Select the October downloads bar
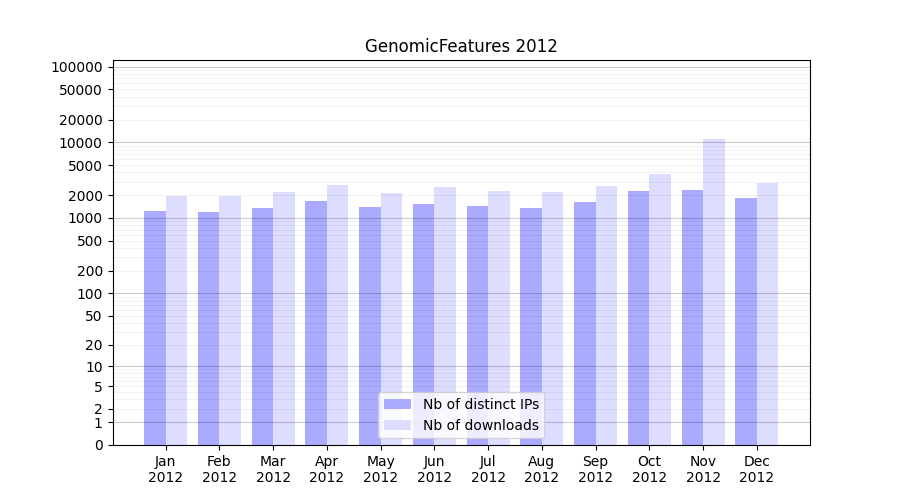 coord(660,309)
